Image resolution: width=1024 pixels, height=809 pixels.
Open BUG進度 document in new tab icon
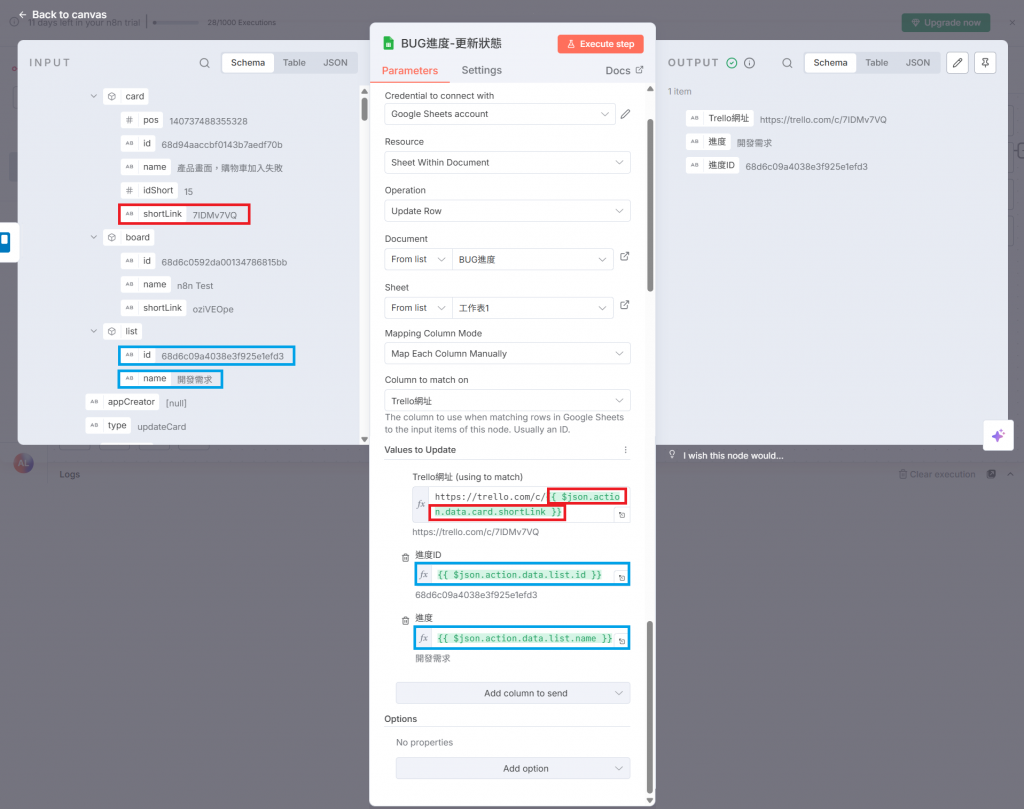pyautogui.click(x=624, y=257)
